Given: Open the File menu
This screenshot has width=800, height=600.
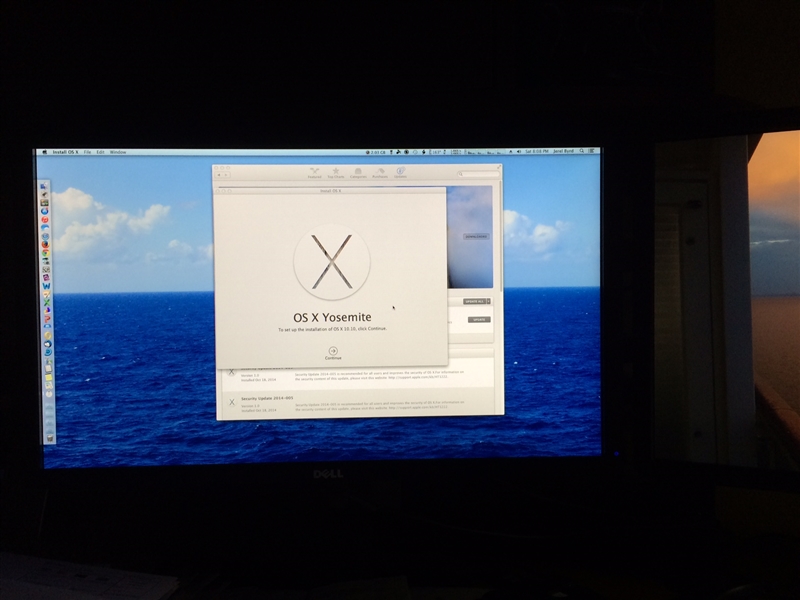Looking at the screenshot, I should coord(87,152).
